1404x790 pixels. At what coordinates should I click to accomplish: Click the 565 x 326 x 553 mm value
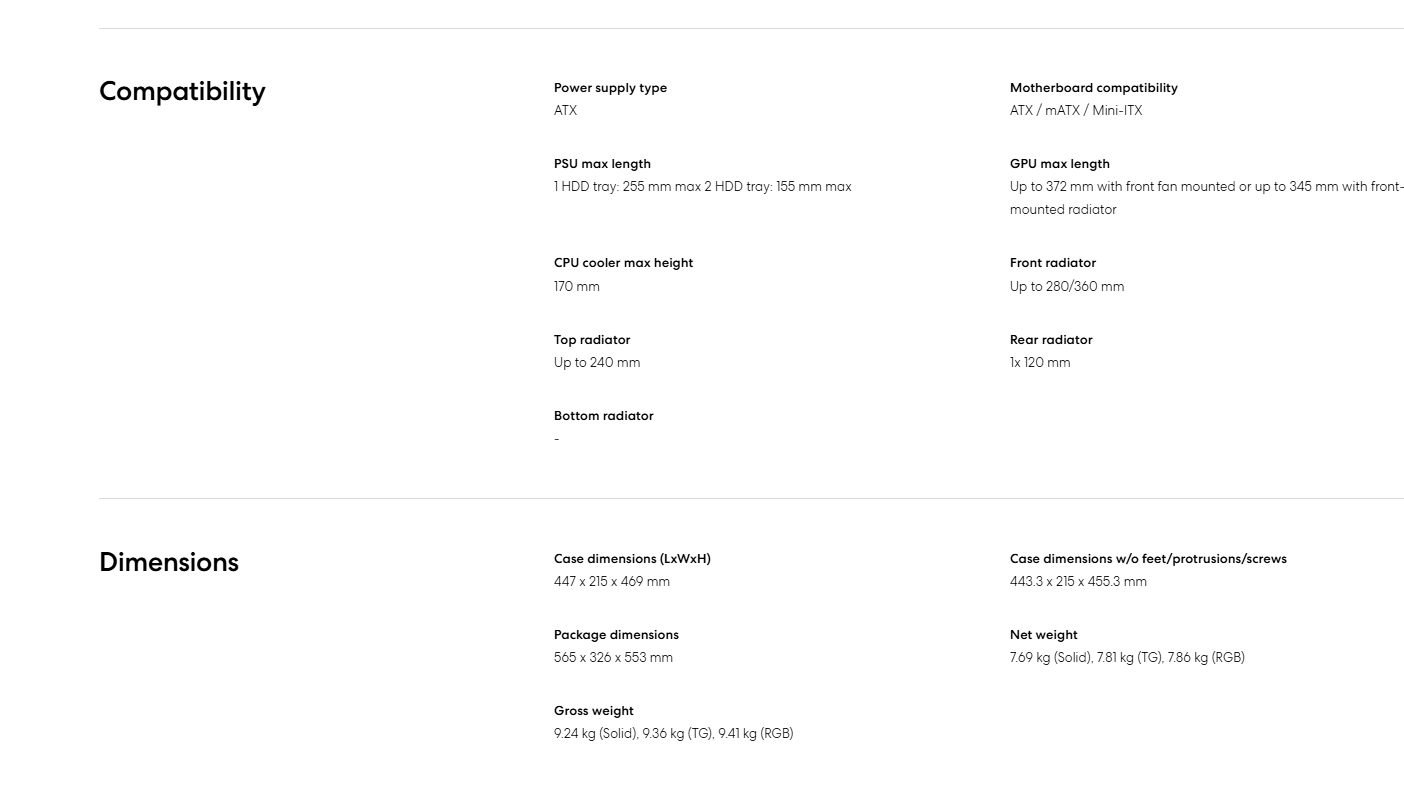(613, 658)
